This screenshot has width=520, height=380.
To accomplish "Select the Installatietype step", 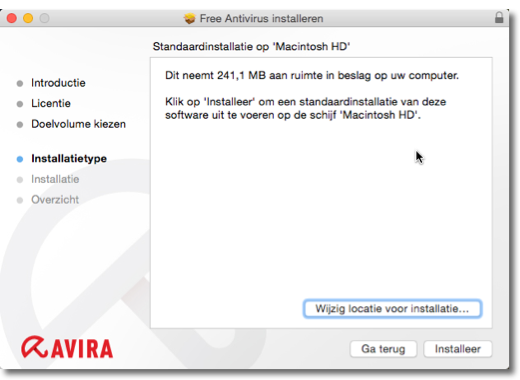I will [69, 159].
